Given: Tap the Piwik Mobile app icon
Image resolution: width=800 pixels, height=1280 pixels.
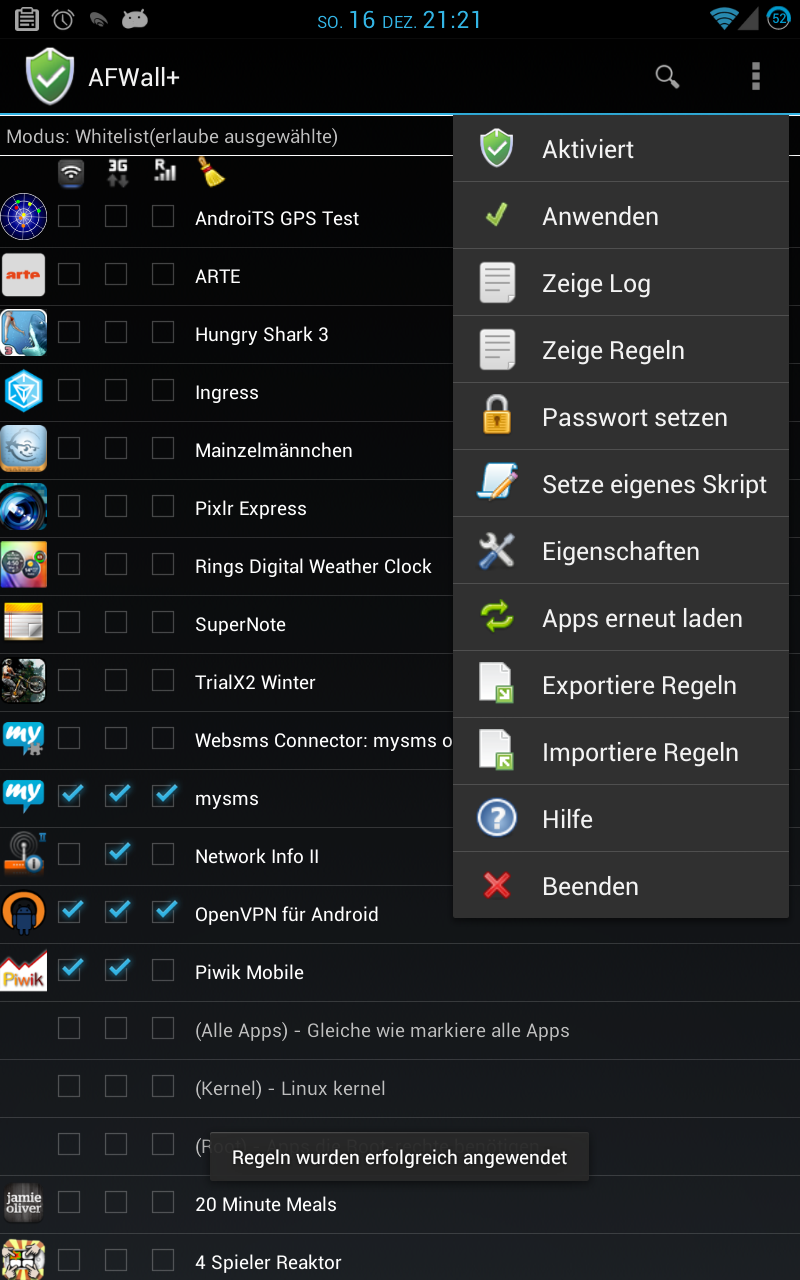Looking at the screenshot, I should click(23, 972).
